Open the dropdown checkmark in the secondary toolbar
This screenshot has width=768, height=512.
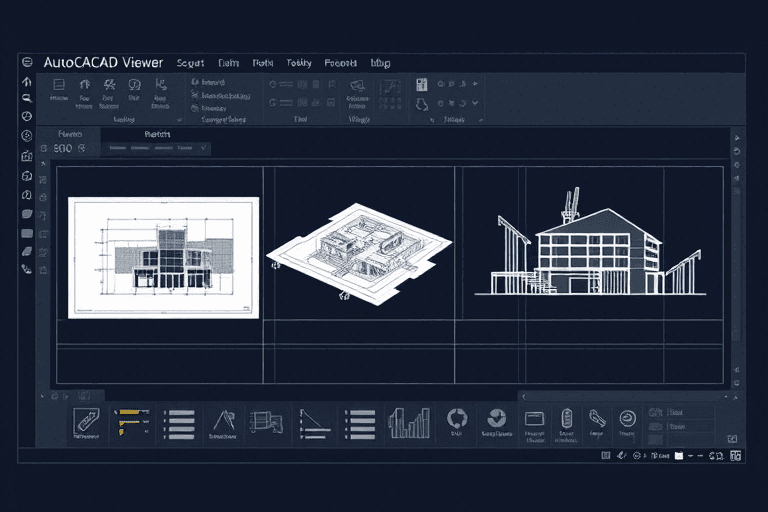click(204, 148)
